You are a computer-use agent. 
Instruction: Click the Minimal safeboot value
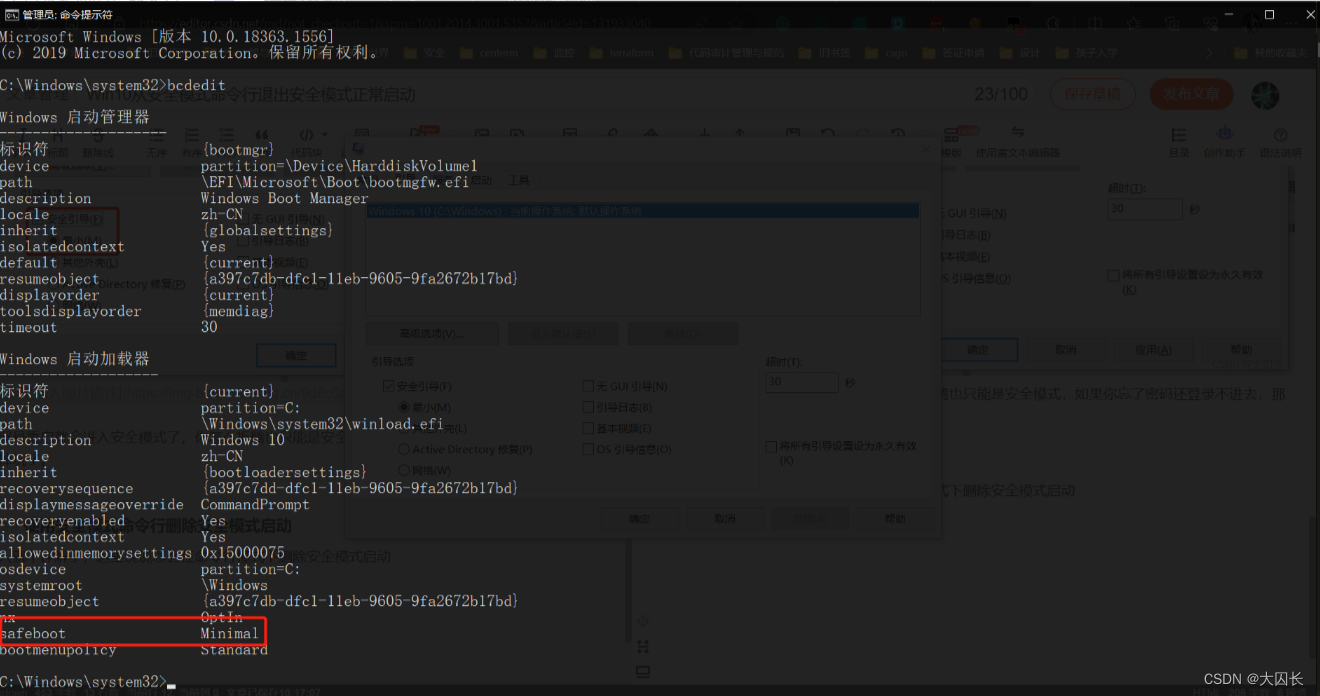(x=230, y=633)
